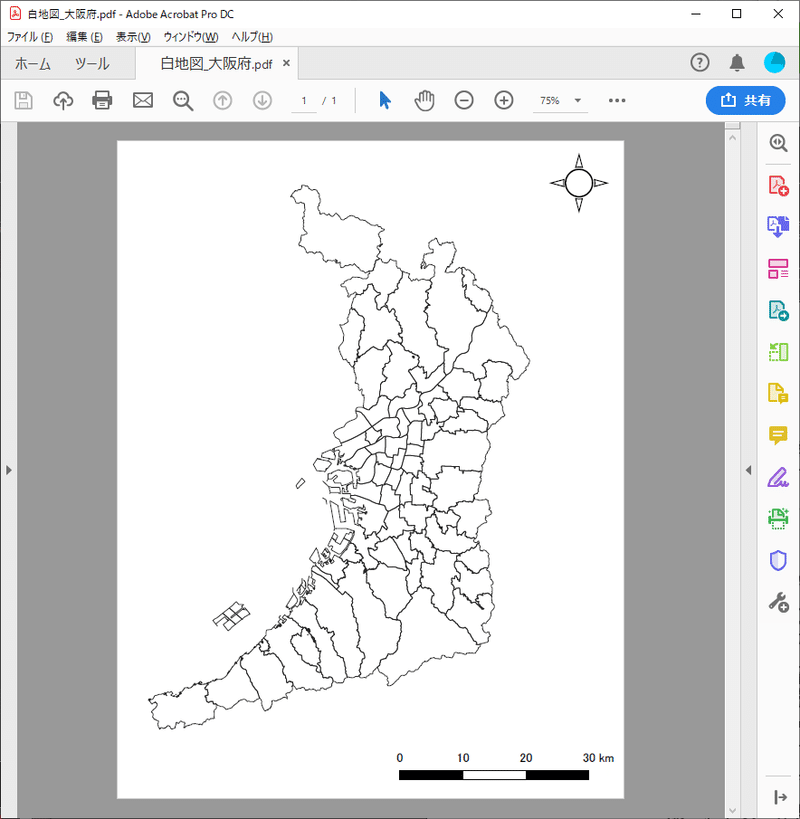Viewport: 800px width, 819px height.
Task: Open Organize Pages pink icon
Action: 778,268
